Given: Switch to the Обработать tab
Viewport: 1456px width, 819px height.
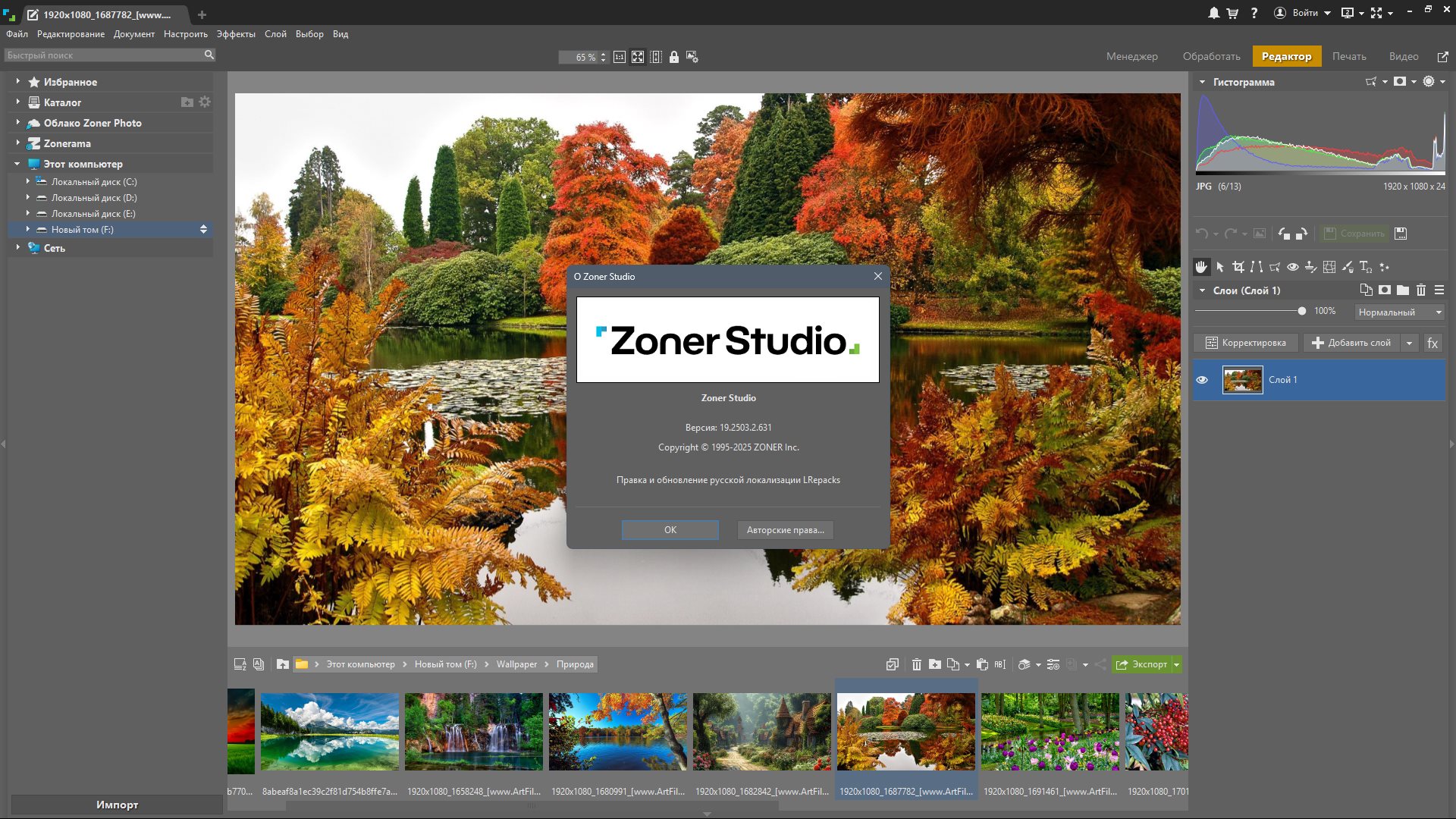Looking at the screenshot, I should (1211, 56).
